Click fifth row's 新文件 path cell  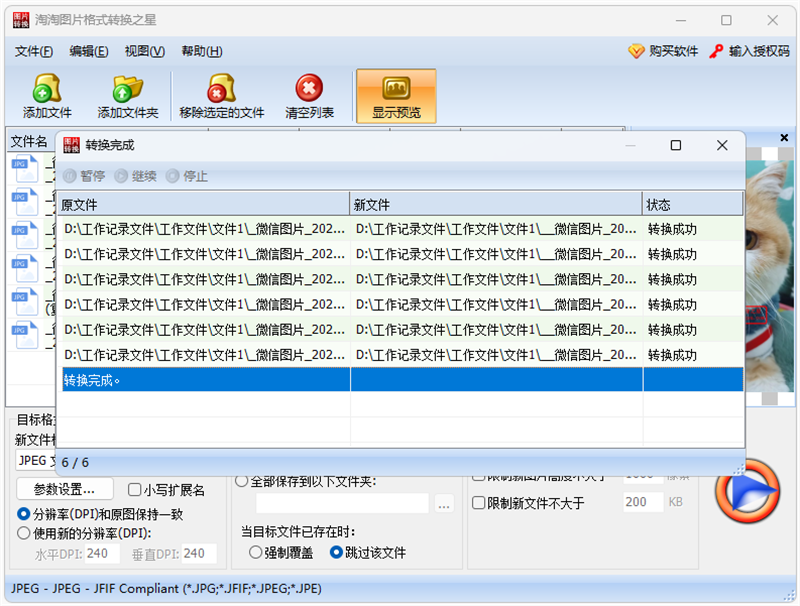tap(496, 330)
